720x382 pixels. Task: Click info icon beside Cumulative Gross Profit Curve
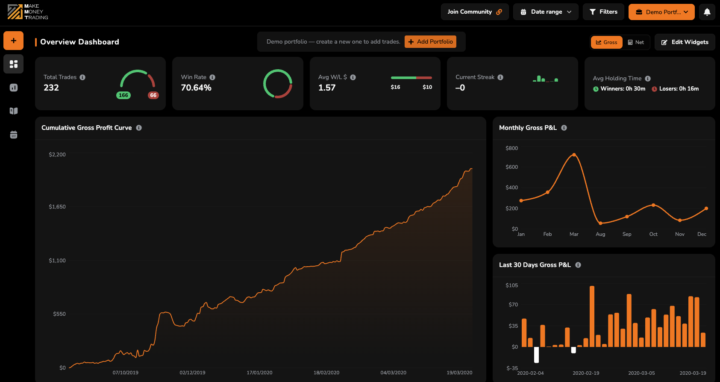point(139,128)
